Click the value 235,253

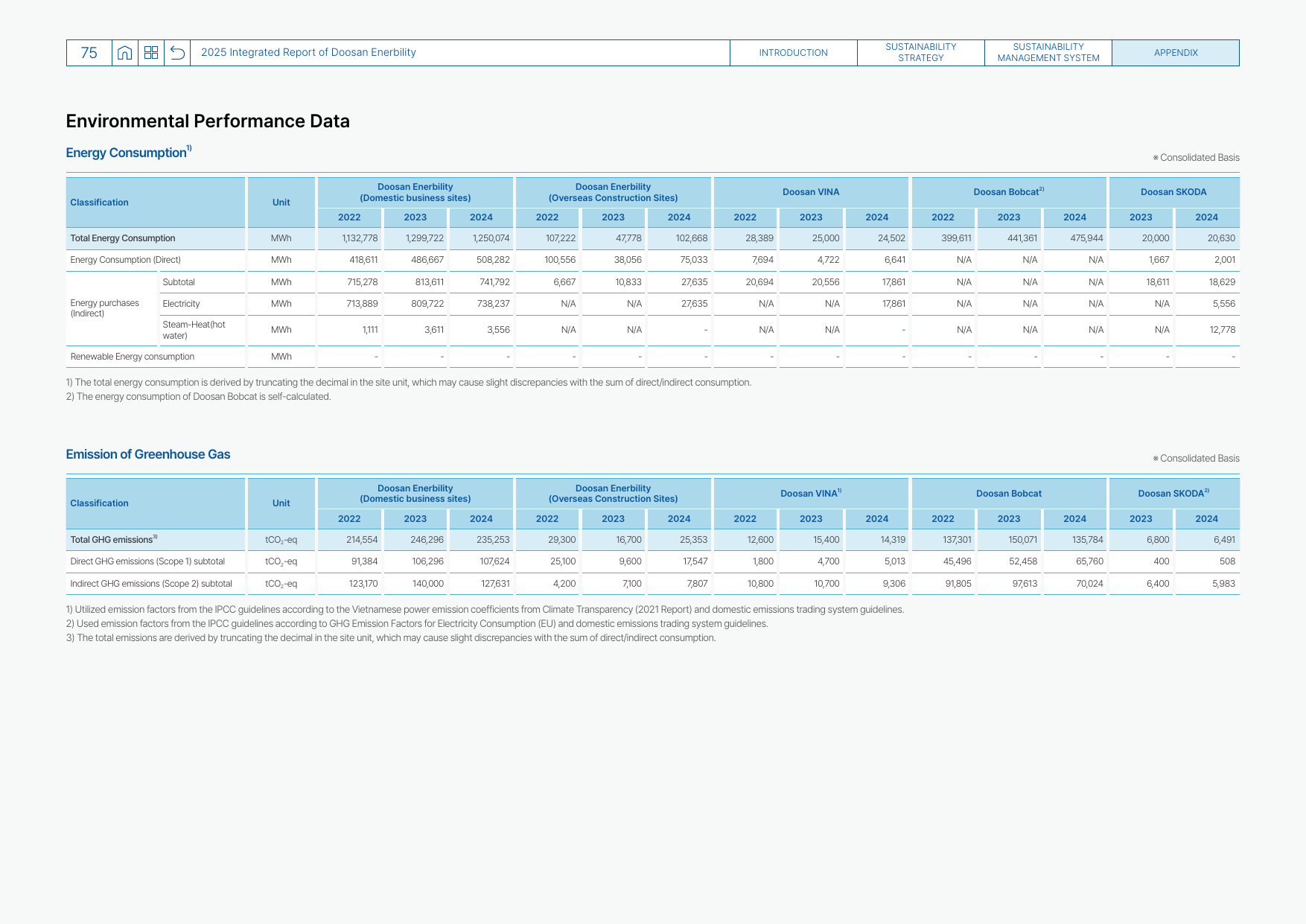pyautogui.click(x=493, y=540)
